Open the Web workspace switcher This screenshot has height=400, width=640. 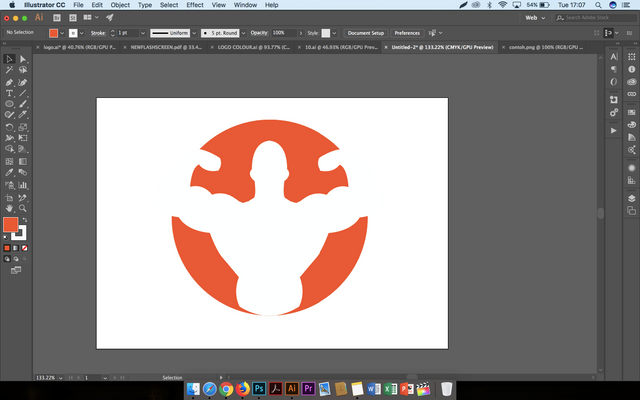[535, 18]
